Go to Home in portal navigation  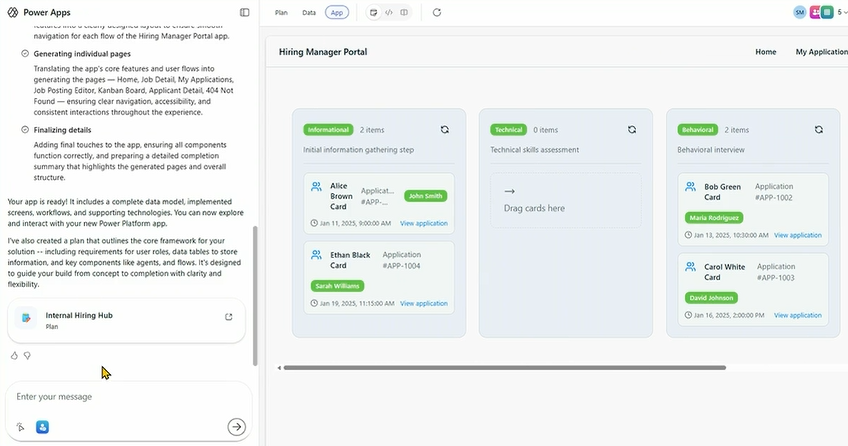[x=765, y=52]
